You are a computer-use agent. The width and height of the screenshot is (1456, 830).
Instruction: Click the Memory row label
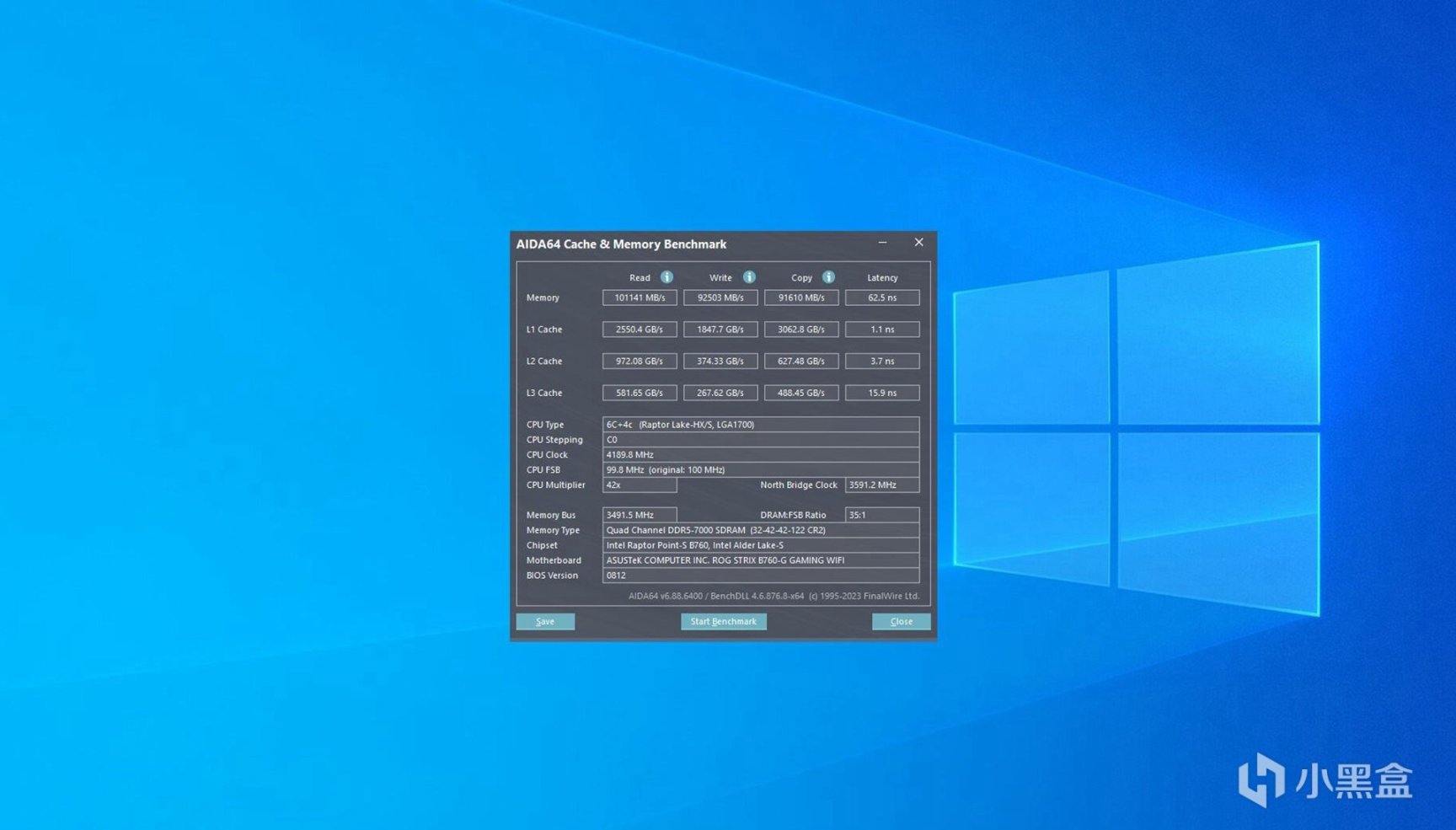(543, 297)
